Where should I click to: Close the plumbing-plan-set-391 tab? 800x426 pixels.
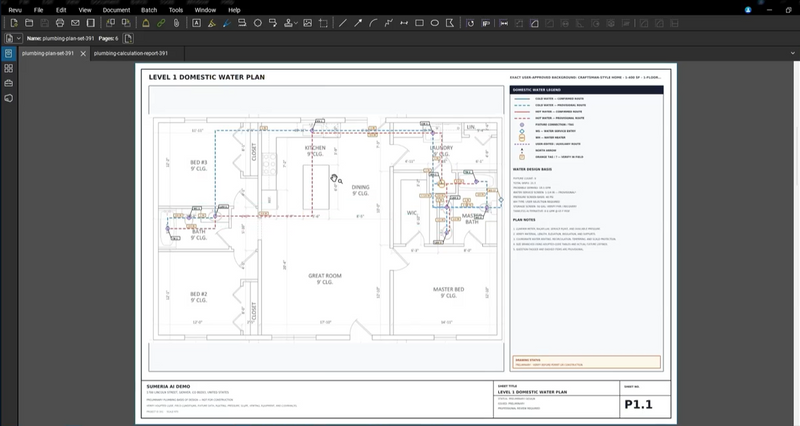coord(83,53)
